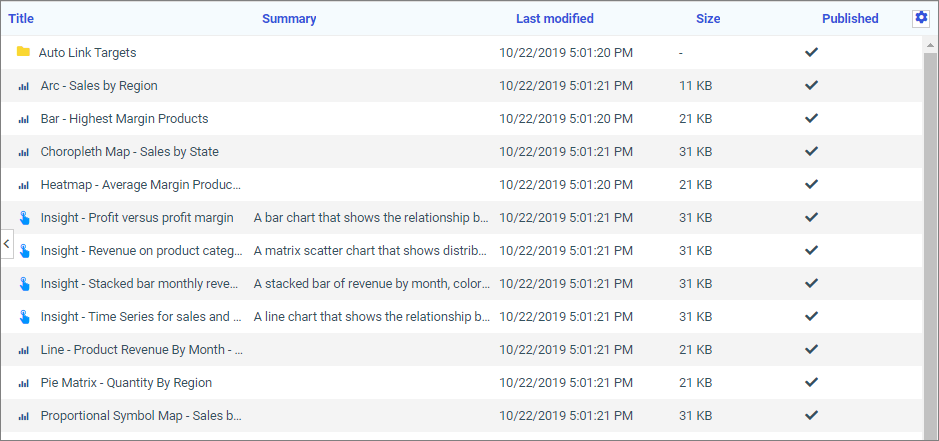Click the gear settings icon in header

921,18
